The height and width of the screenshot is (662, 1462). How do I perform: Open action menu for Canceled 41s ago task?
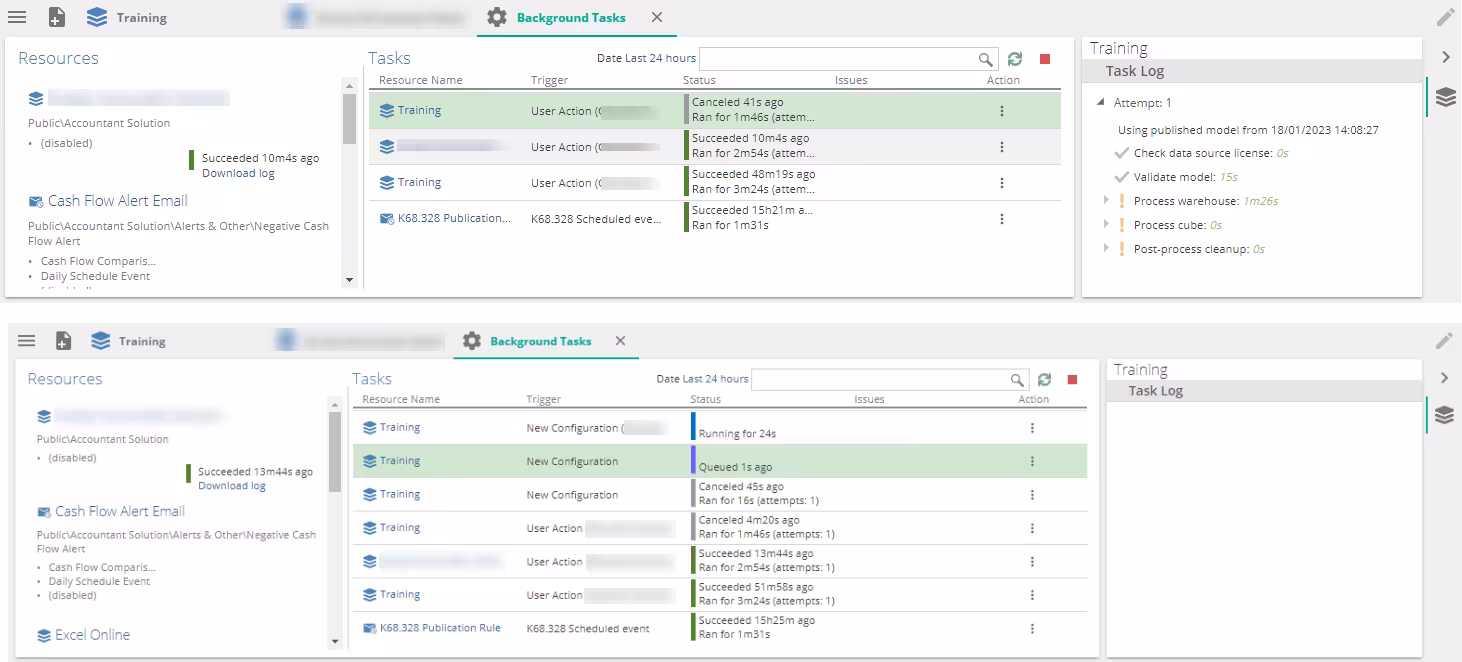pos(1002,111)
